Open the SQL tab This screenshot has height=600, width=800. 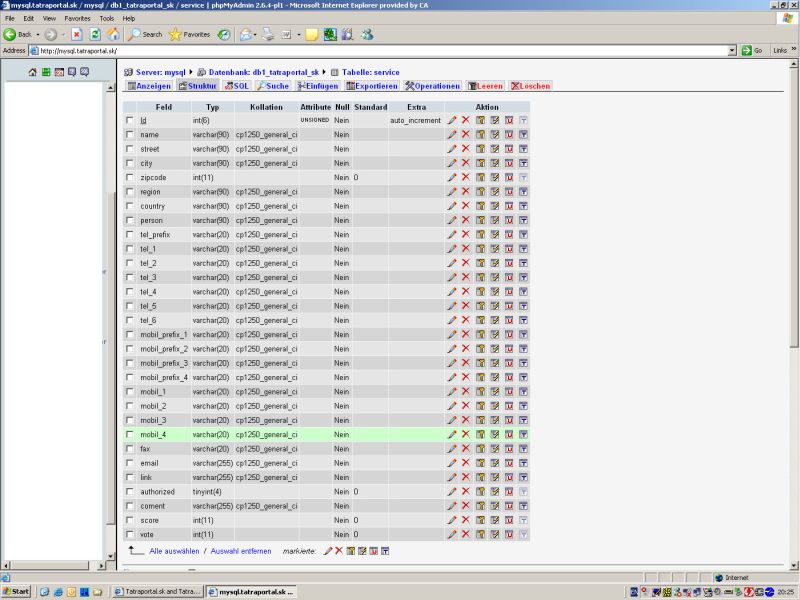[237, 86]
